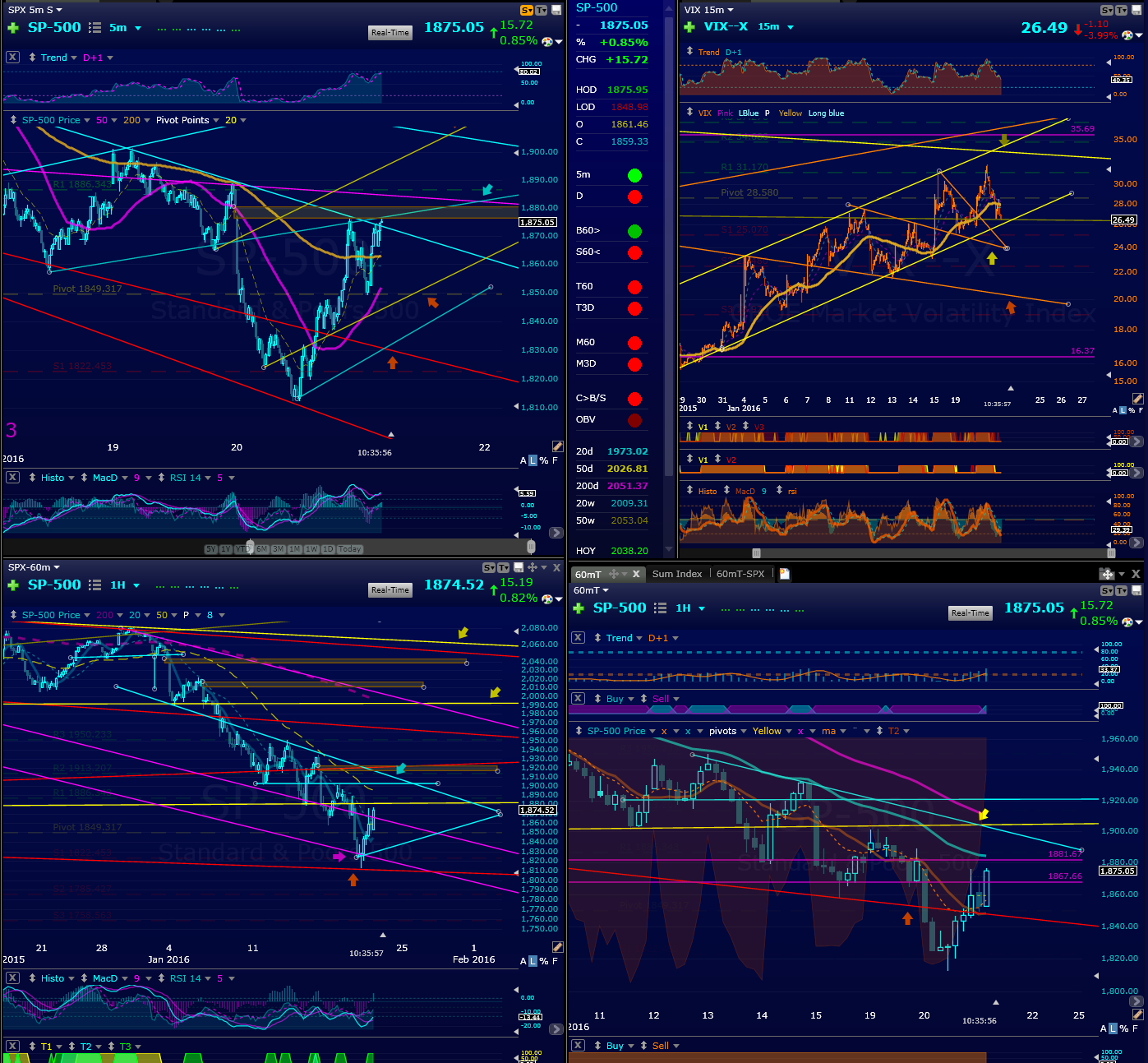1148x1063 pixels.
Task: Open VIX 15m panel title menu
Action: click(709, 10)
